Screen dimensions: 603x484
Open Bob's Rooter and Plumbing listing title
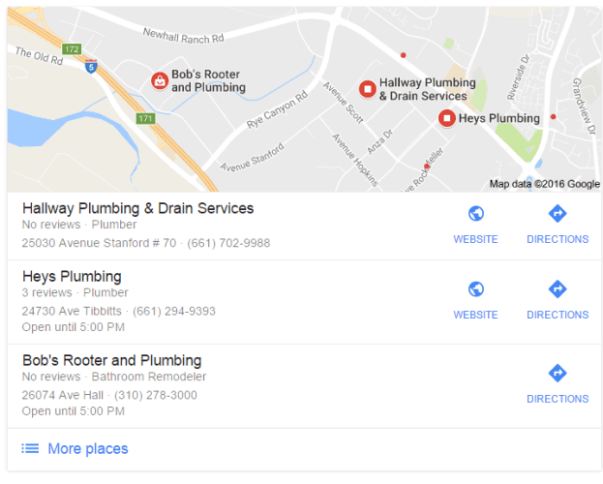coord(112,360)
